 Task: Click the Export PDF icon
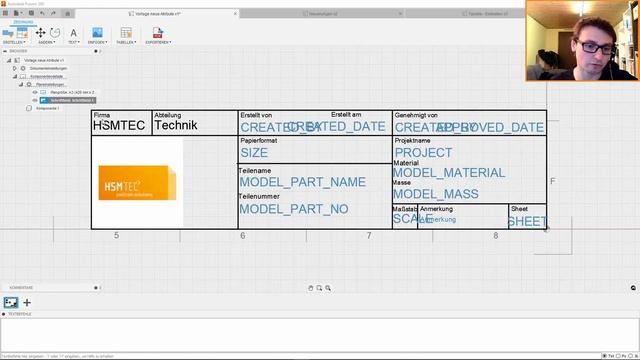click(158, 33)
